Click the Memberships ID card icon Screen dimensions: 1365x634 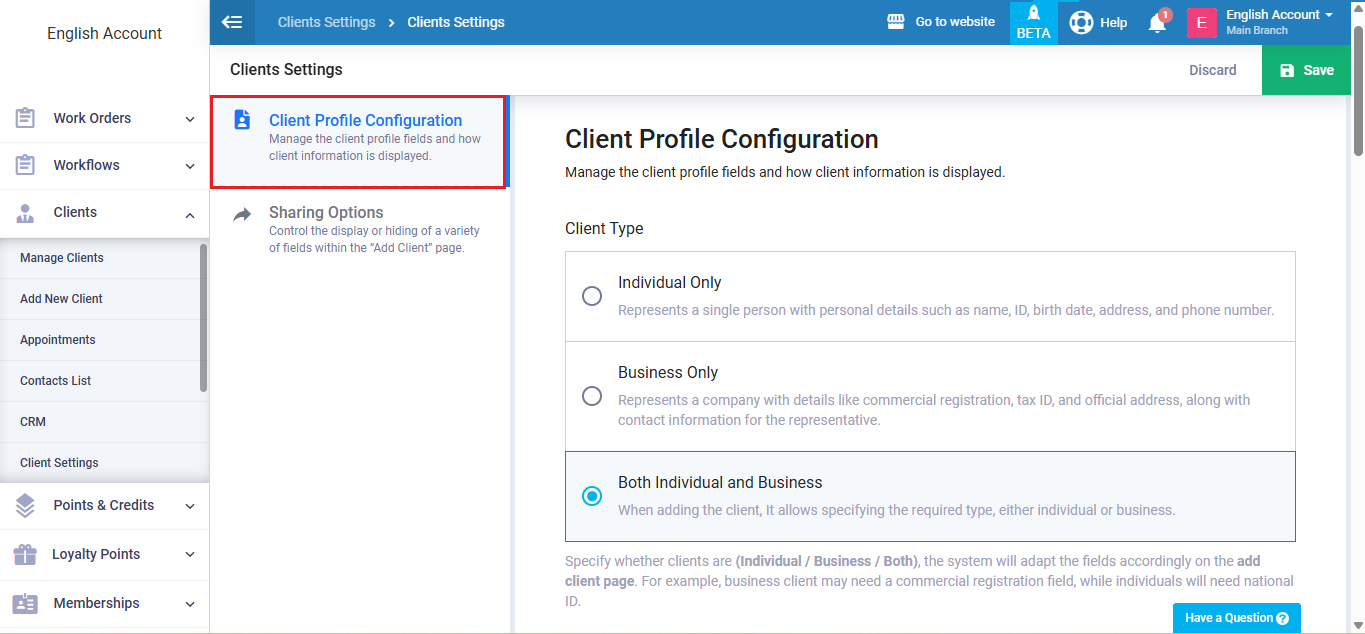click(x=25, y=603)
